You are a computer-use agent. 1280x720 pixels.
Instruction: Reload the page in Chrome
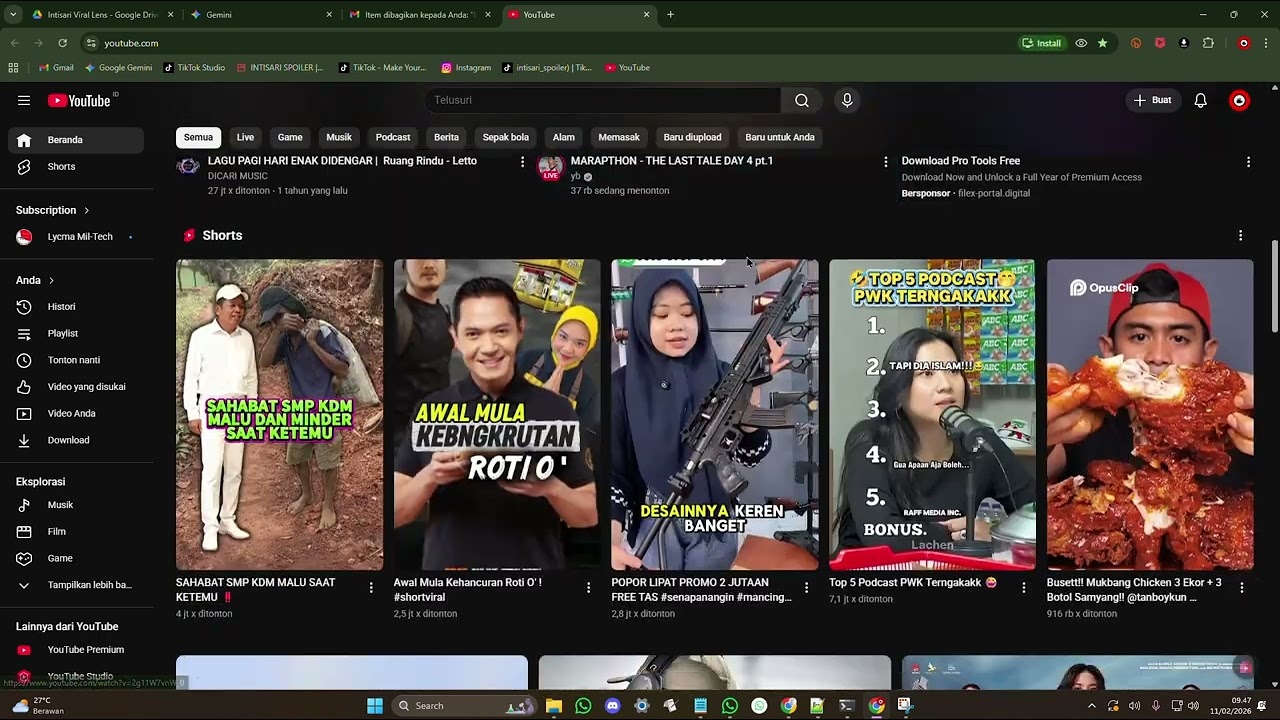(62, 43)
